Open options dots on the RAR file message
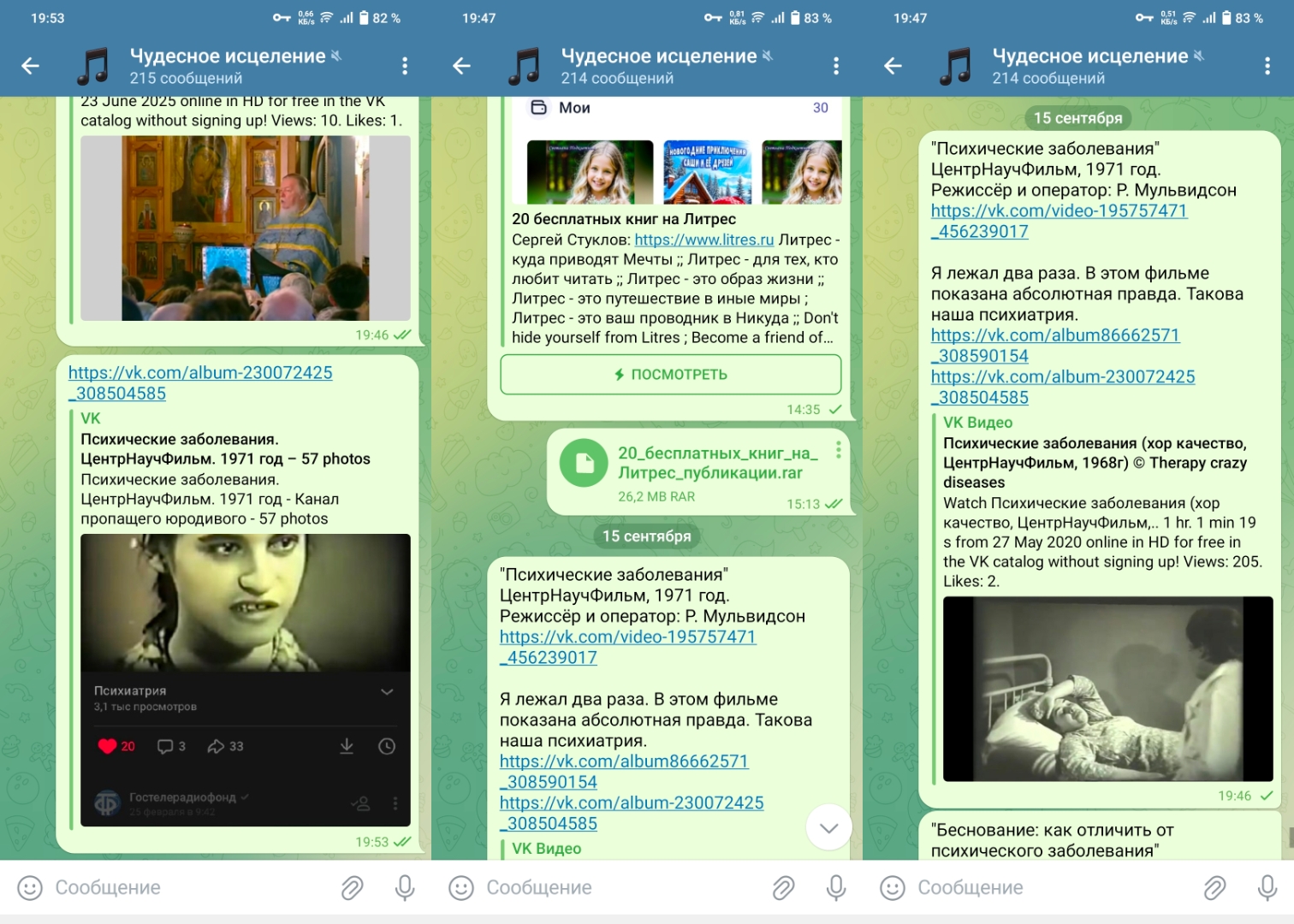Image resolution: width=1294 pixels, height=924 pixels. 838,450
